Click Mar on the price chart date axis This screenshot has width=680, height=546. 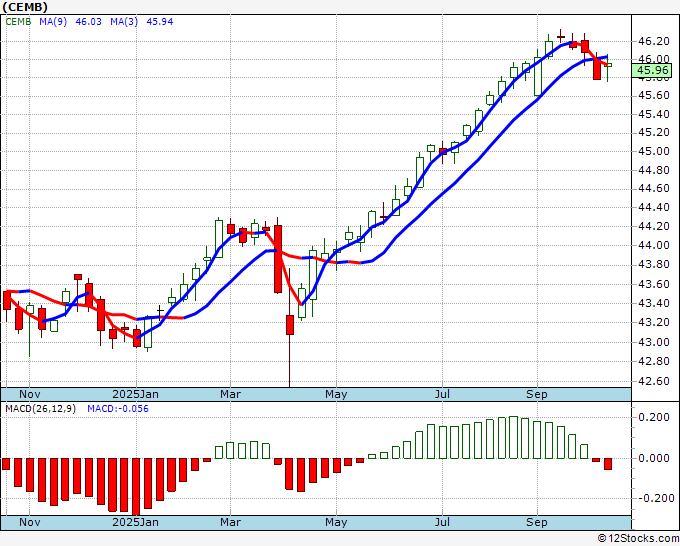(x=230, y=394)
